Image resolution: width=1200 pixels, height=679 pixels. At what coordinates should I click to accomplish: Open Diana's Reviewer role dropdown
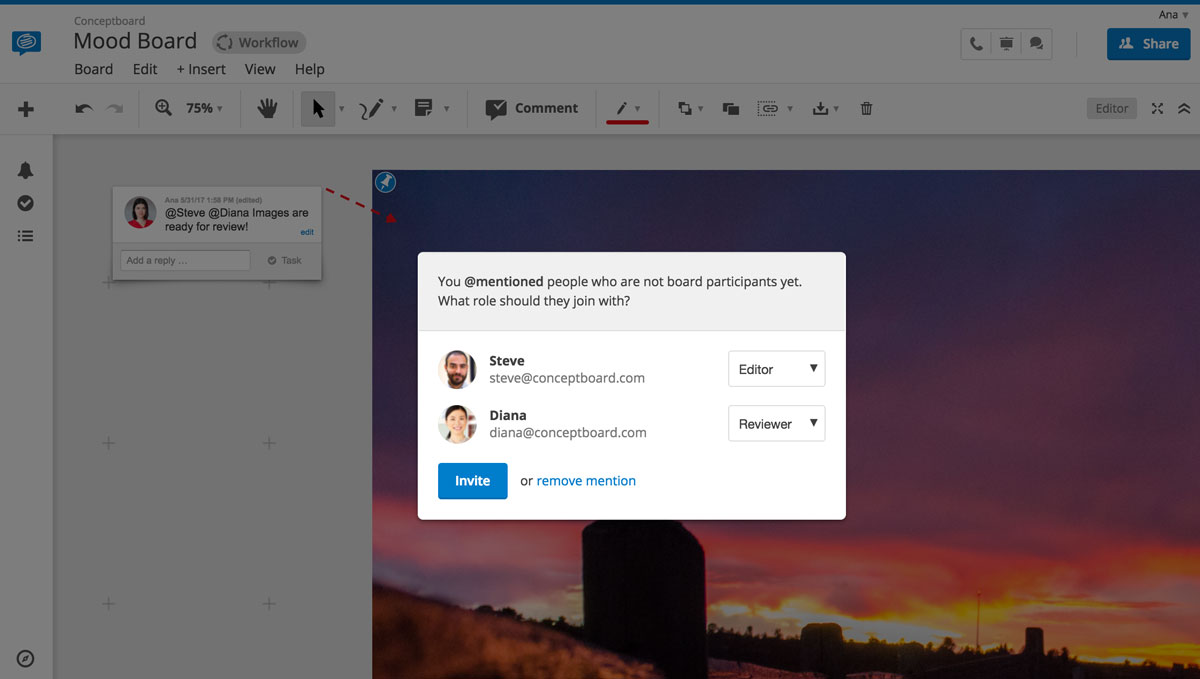(x=776, y=424)
